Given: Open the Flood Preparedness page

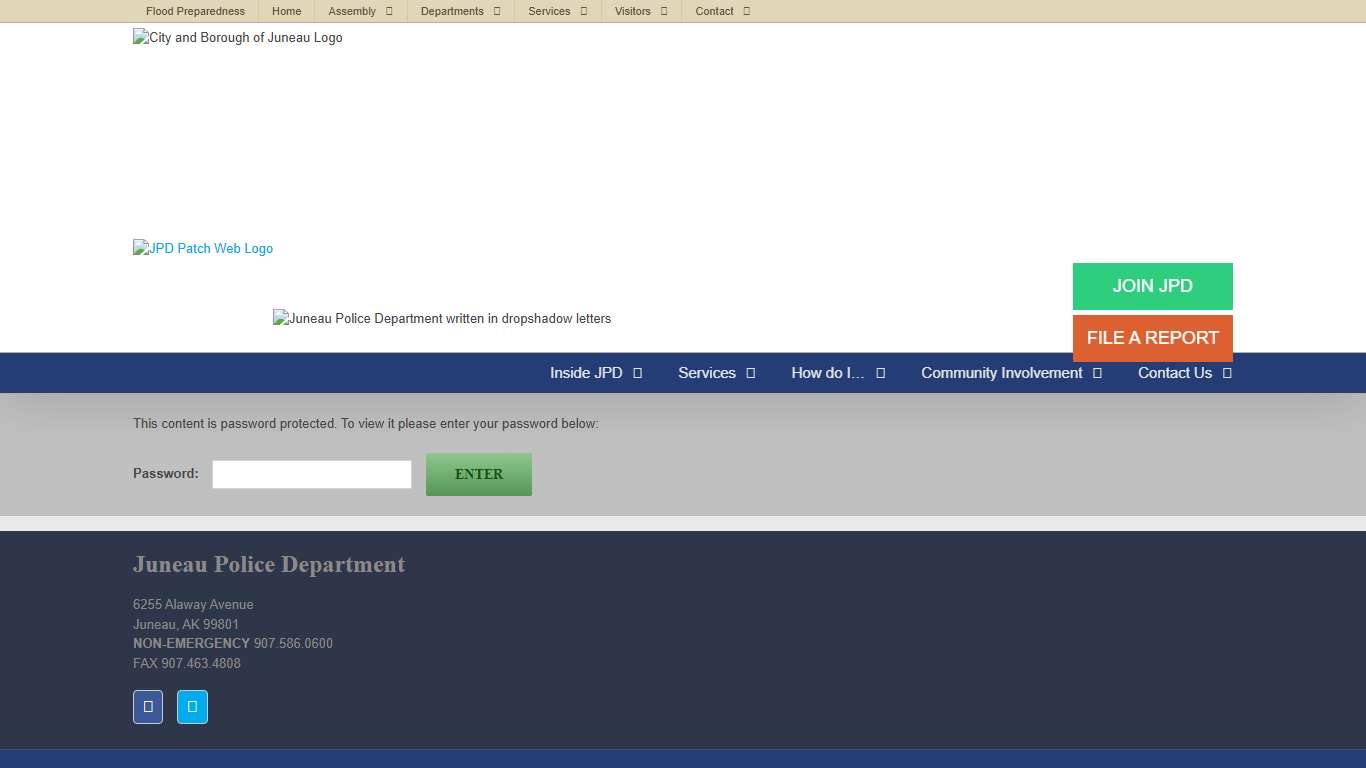Looking at the screenshot, I should tap(195, 11).
